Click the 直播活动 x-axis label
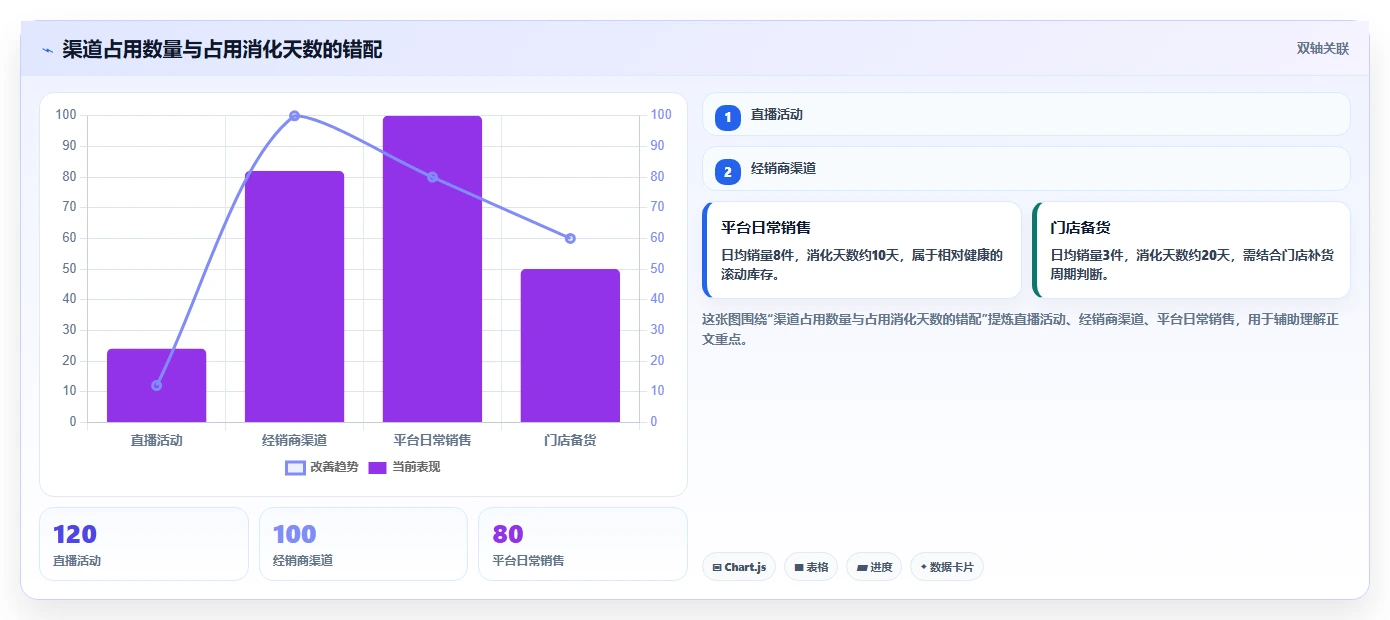The image size is (1390, 620). [156, 440]
